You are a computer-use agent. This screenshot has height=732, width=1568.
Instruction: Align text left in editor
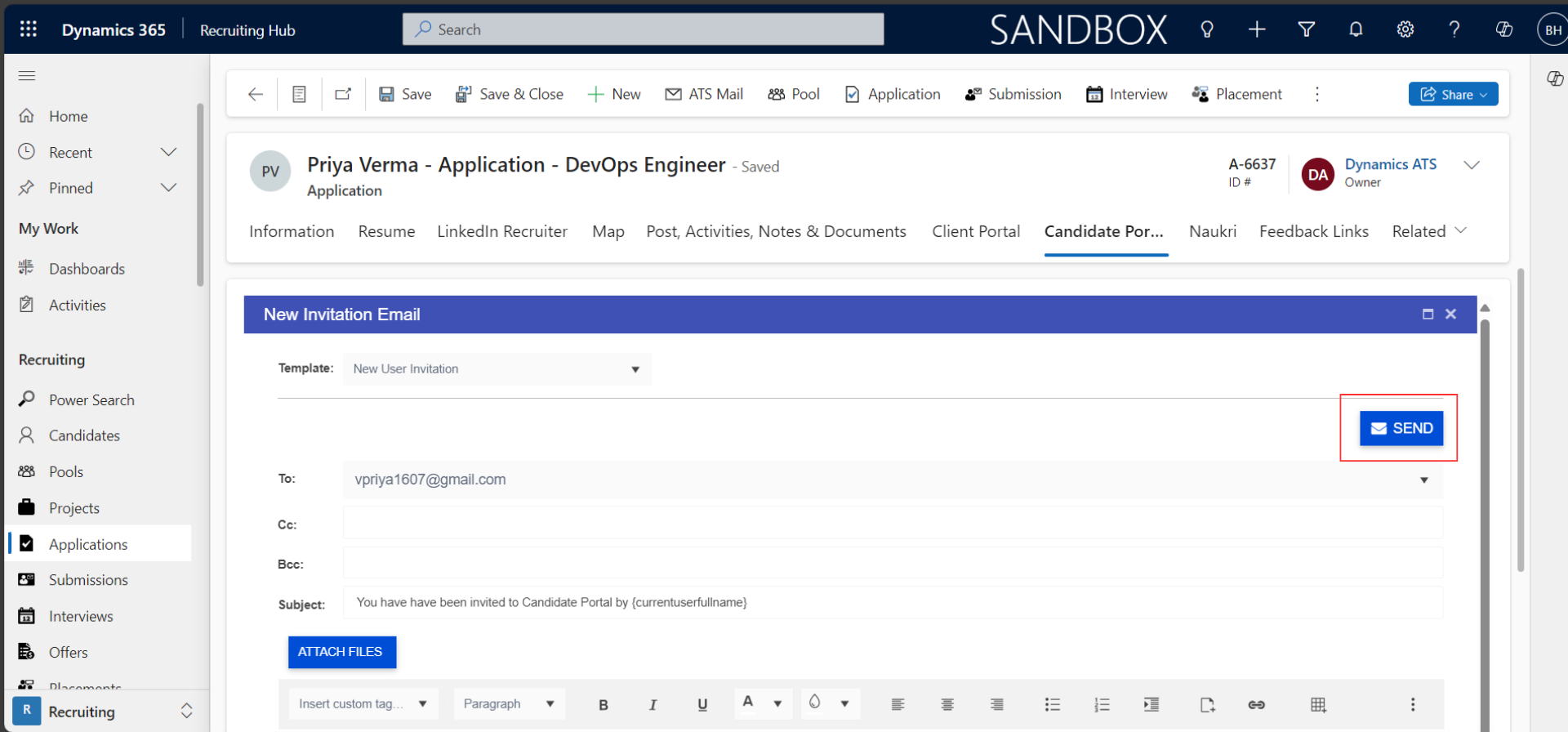coord(898,704)
